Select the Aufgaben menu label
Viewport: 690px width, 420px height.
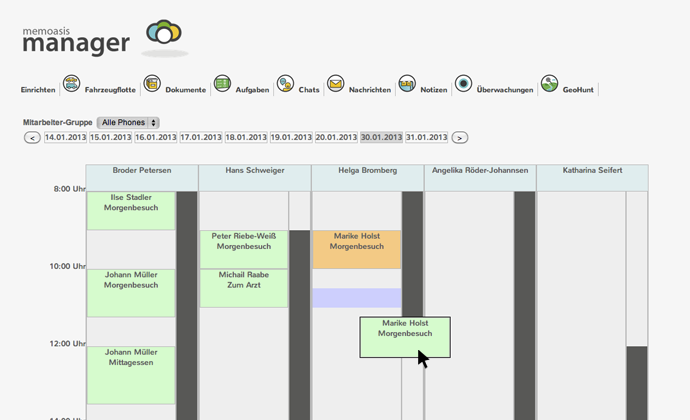tap(252, 90)
